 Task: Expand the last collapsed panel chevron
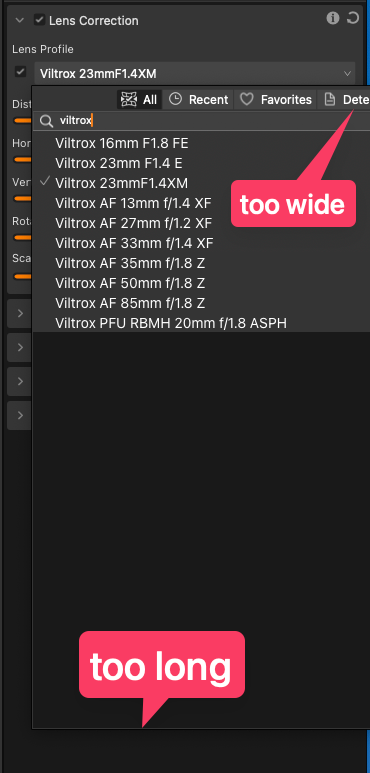[20, 416]
